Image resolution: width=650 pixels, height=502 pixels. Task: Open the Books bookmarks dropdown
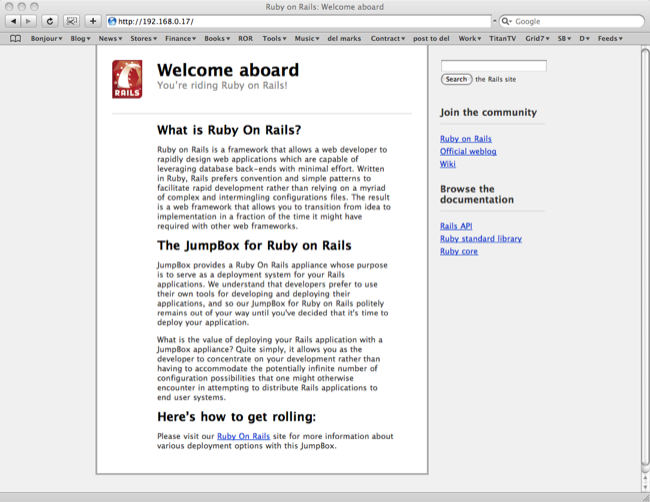point(217,39)
